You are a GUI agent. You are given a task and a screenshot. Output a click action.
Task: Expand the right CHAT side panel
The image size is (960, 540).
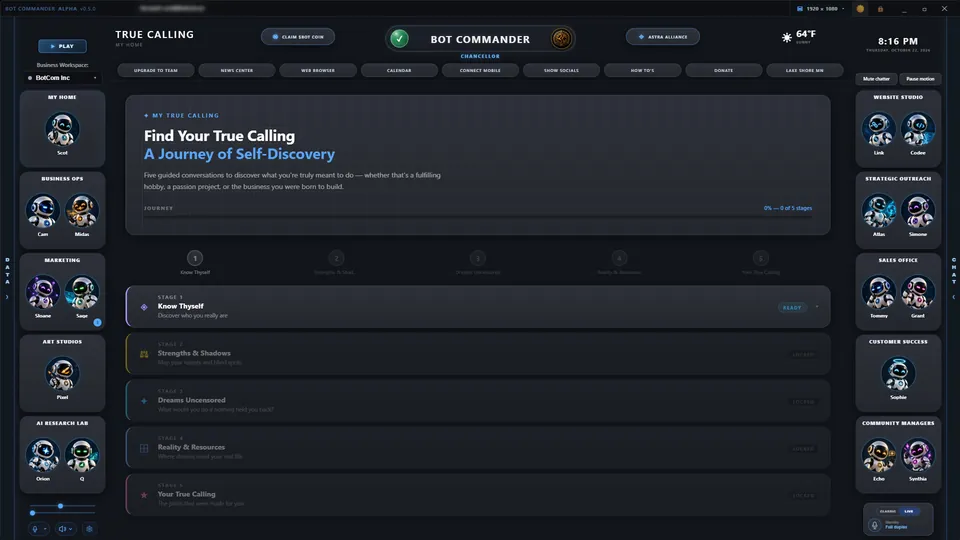(953, 279)
